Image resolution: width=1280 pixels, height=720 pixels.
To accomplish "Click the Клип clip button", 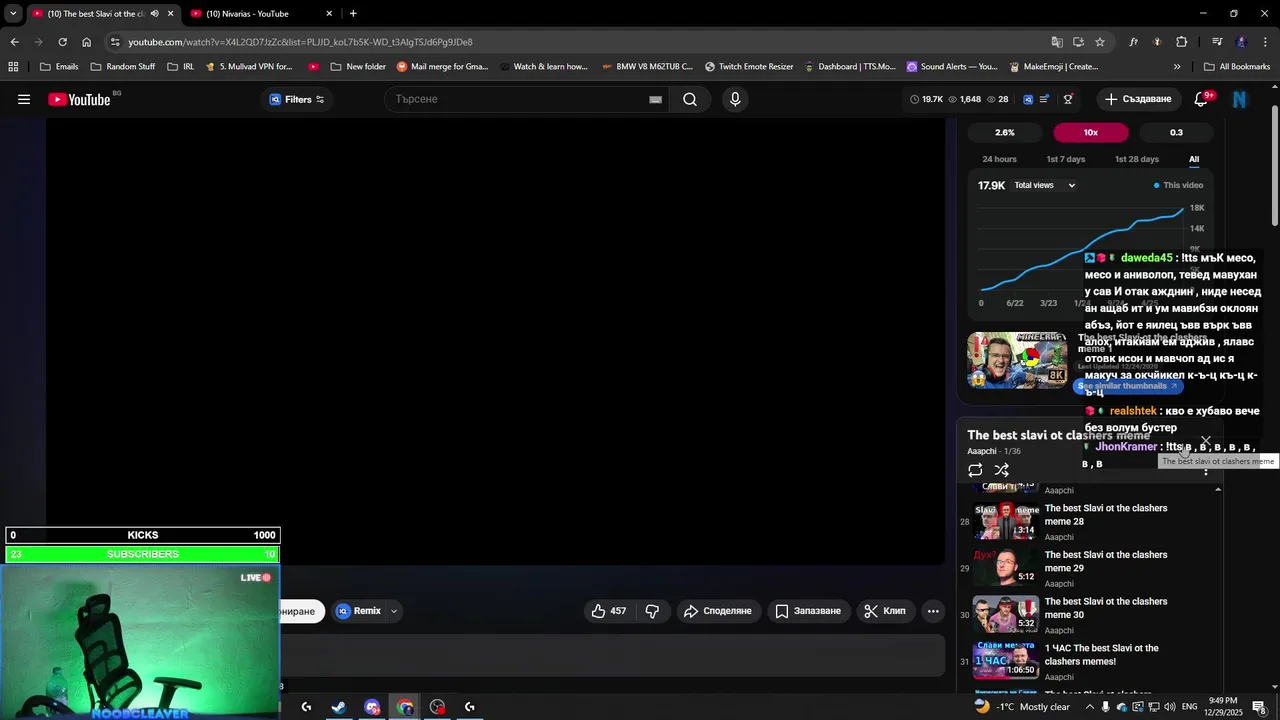I will tap(885, 611).
